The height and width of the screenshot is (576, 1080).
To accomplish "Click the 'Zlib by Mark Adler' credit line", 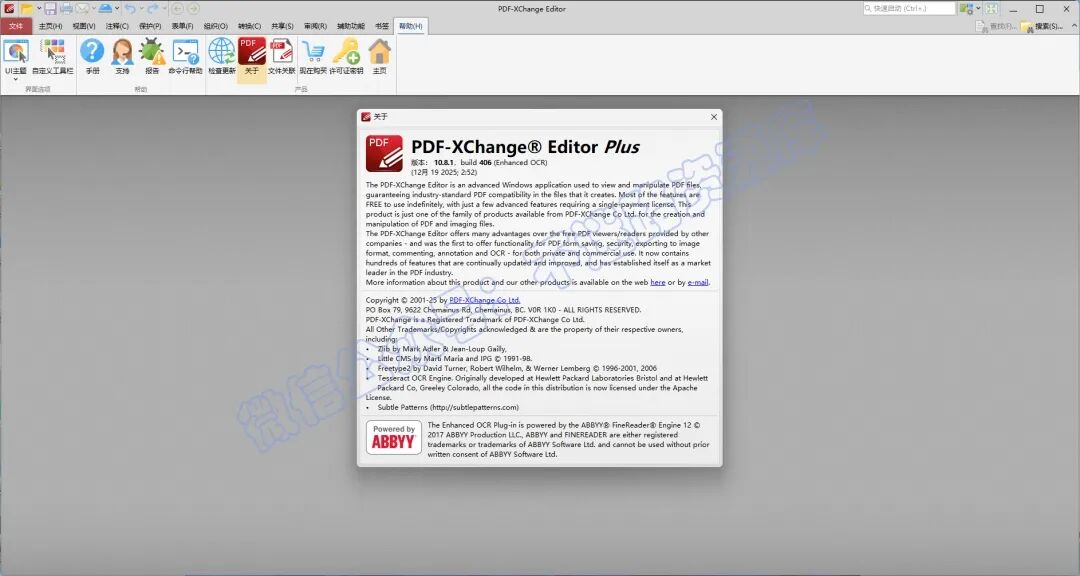I will point(442,349).
